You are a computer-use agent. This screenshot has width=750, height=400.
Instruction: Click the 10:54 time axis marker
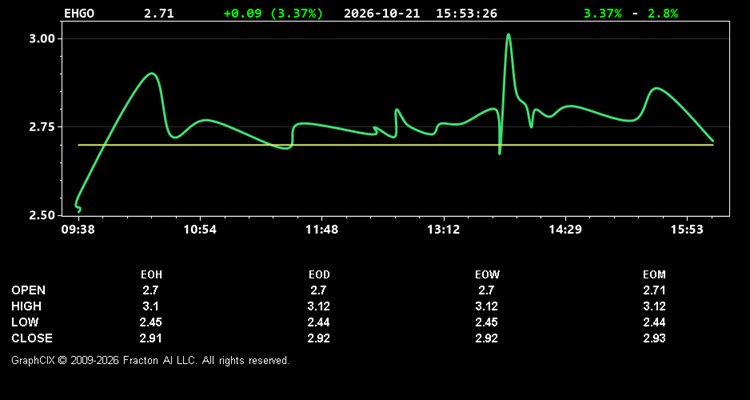point(200,230)
